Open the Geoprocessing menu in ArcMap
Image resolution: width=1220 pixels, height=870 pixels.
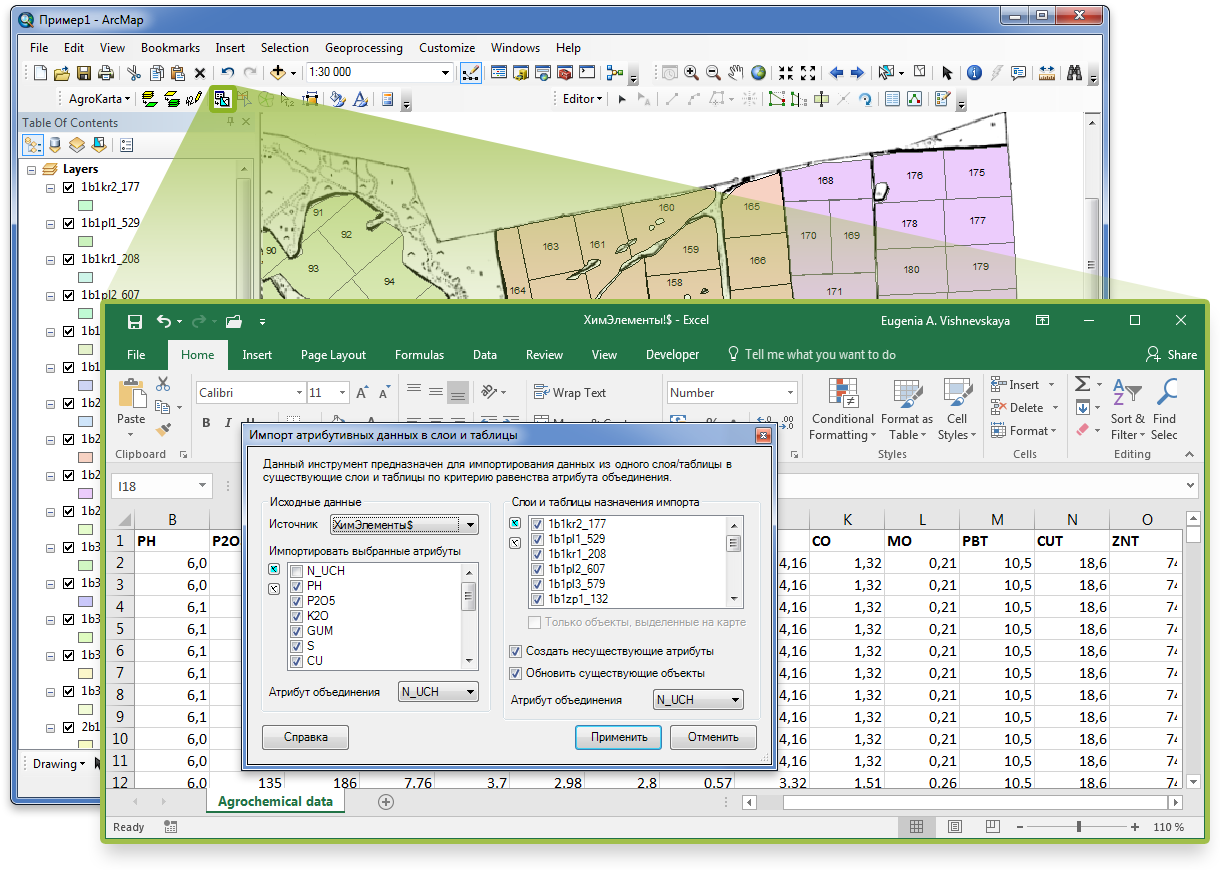coord(364,48)
